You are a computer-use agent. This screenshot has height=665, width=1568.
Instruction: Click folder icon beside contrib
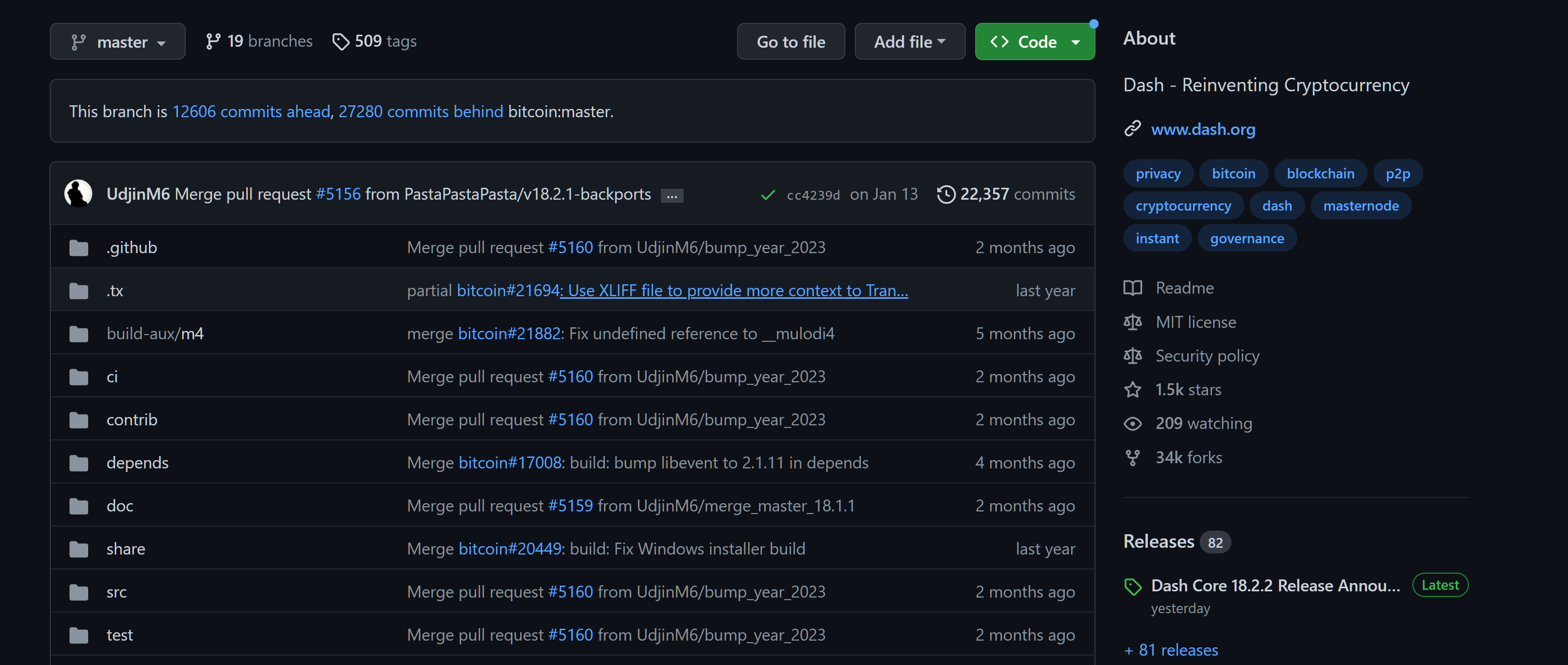click(78, 420)
